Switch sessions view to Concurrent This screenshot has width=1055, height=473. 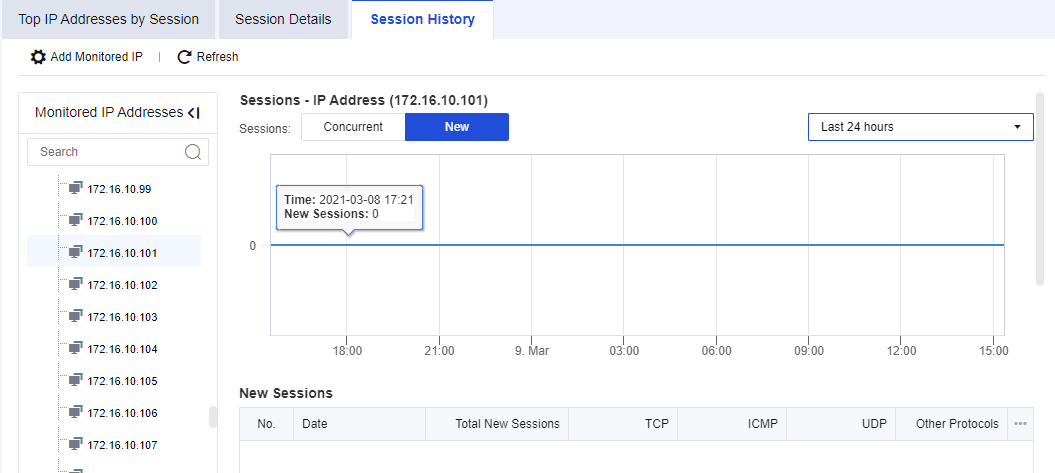point(353,127)
